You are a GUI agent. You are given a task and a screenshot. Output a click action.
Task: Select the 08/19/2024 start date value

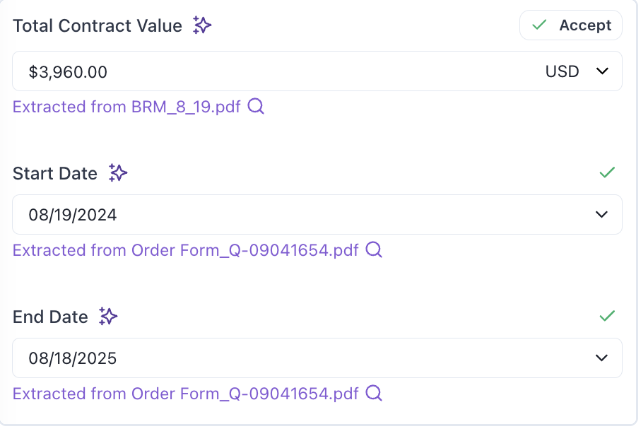66,215
